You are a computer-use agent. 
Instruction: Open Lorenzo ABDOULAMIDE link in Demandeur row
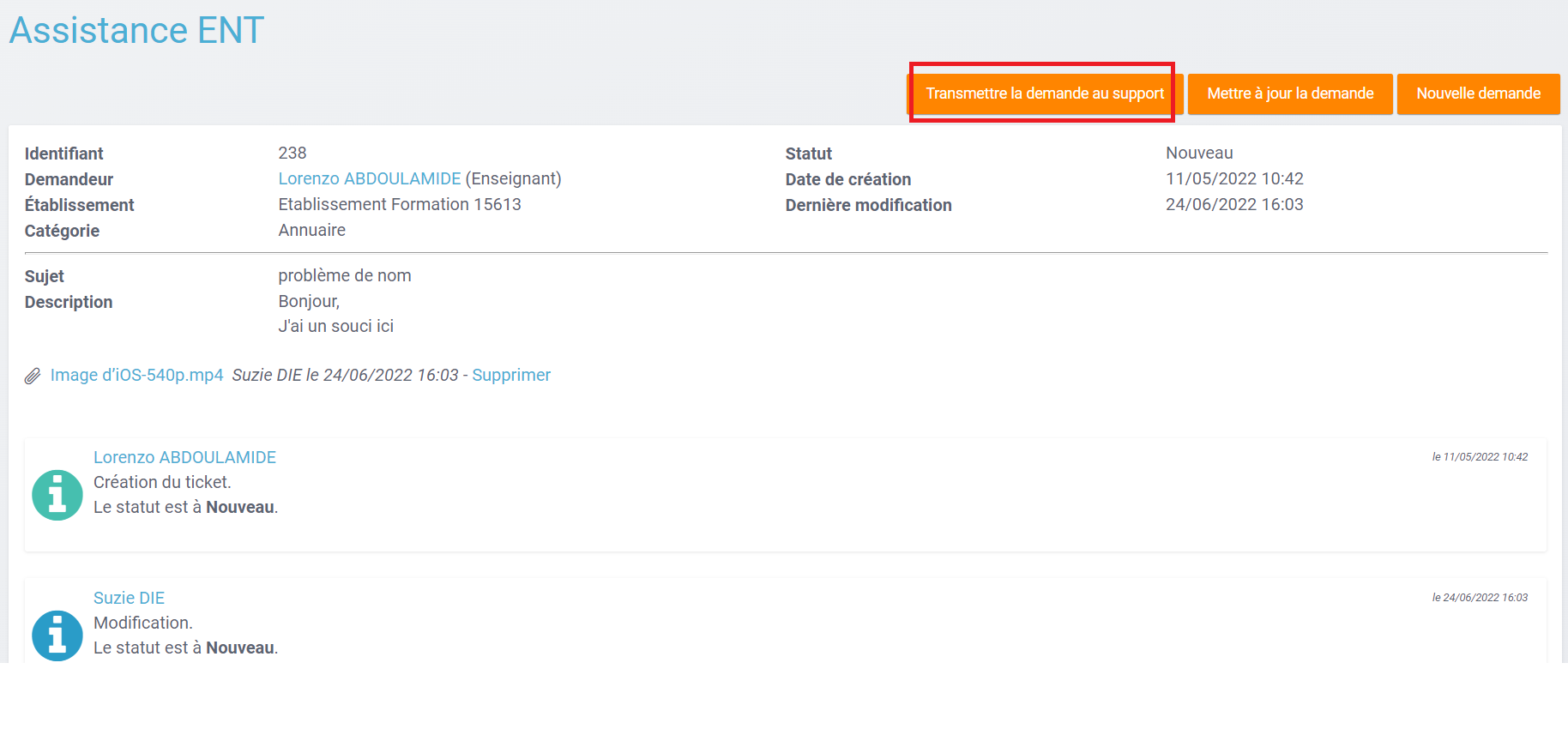(369, 178)
